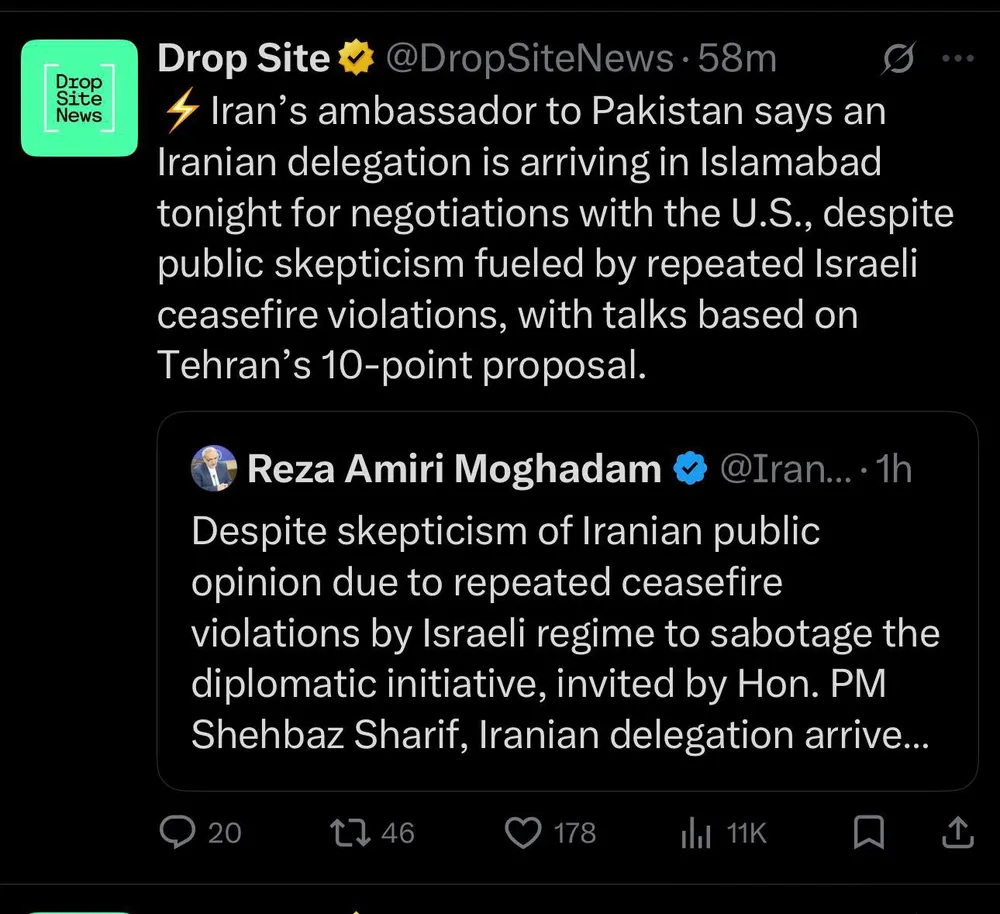
Task: Open reply composer via speech bubble icon
Action: pos(177,832)
